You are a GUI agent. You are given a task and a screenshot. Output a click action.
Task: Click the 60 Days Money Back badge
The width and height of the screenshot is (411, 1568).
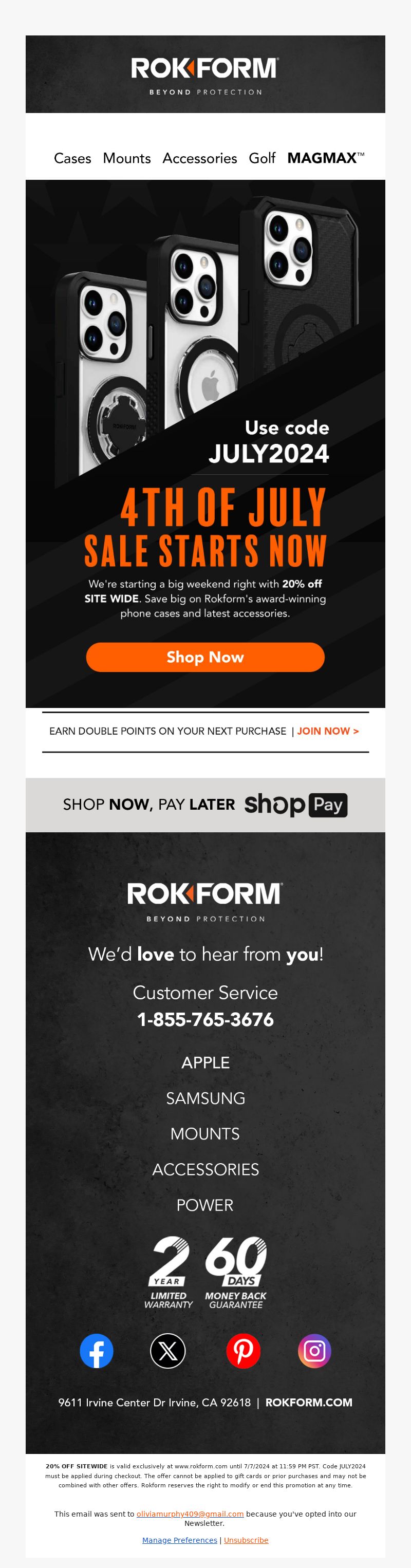click(x=236, y=1272)
